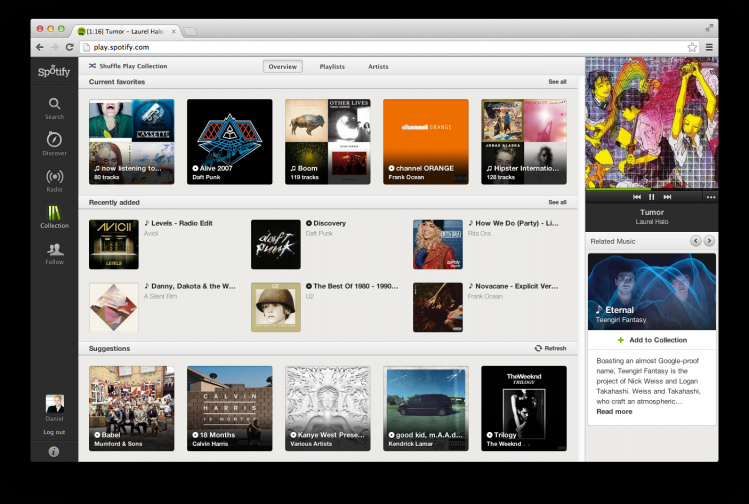Click the playback progress bar

(652, 189)
